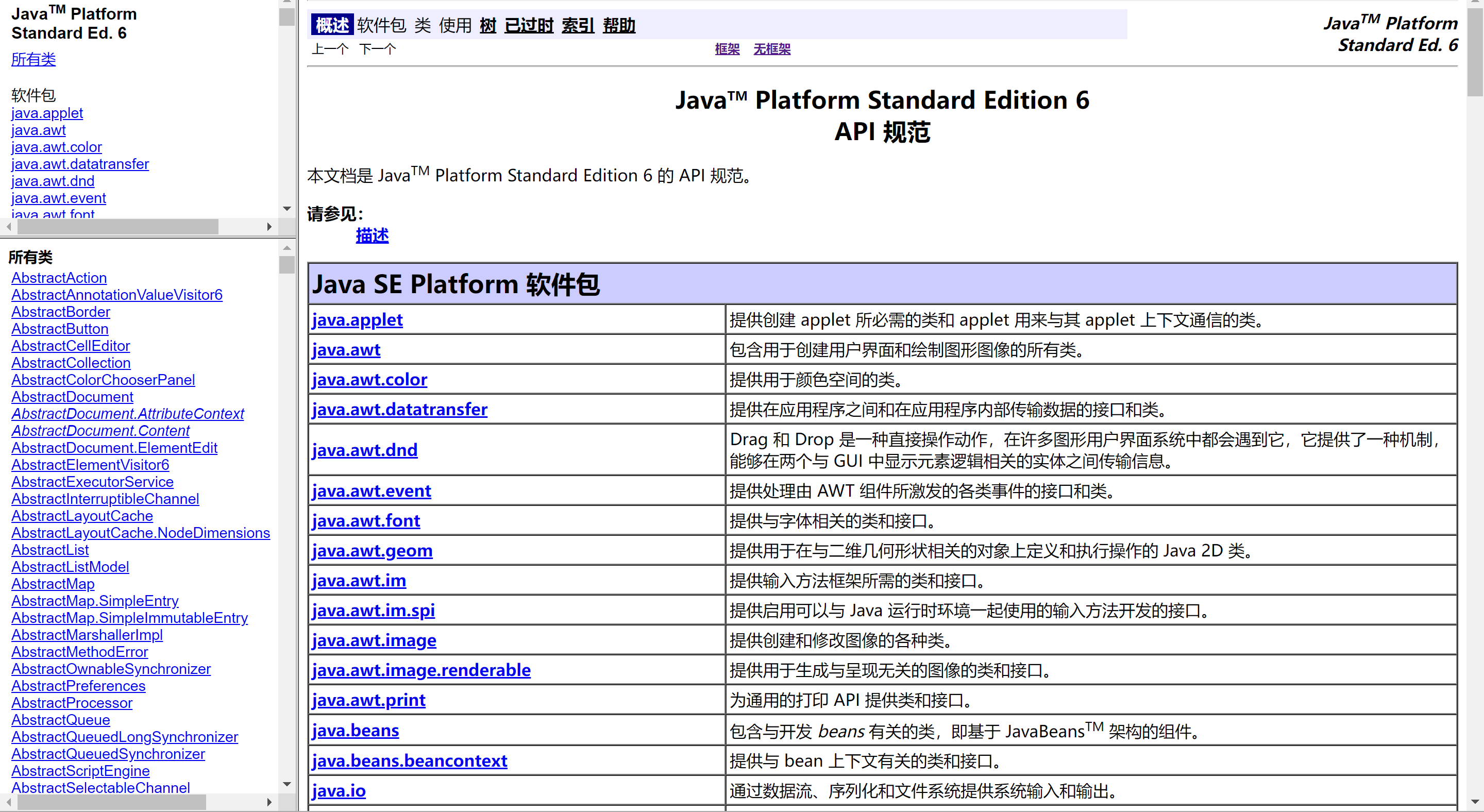The width and height of the screenshot is (1484, 812).
Task: Open the 已过时 navigation tab
Action: tap(528, 25)
